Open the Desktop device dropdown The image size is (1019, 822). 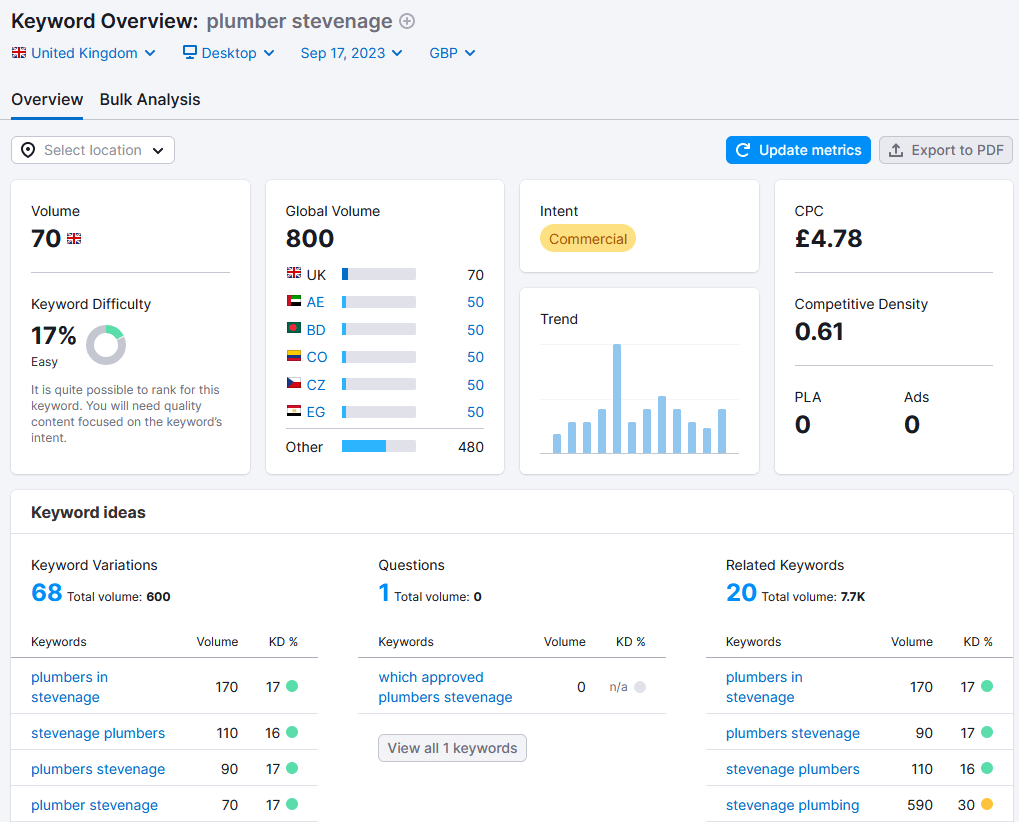229,53
